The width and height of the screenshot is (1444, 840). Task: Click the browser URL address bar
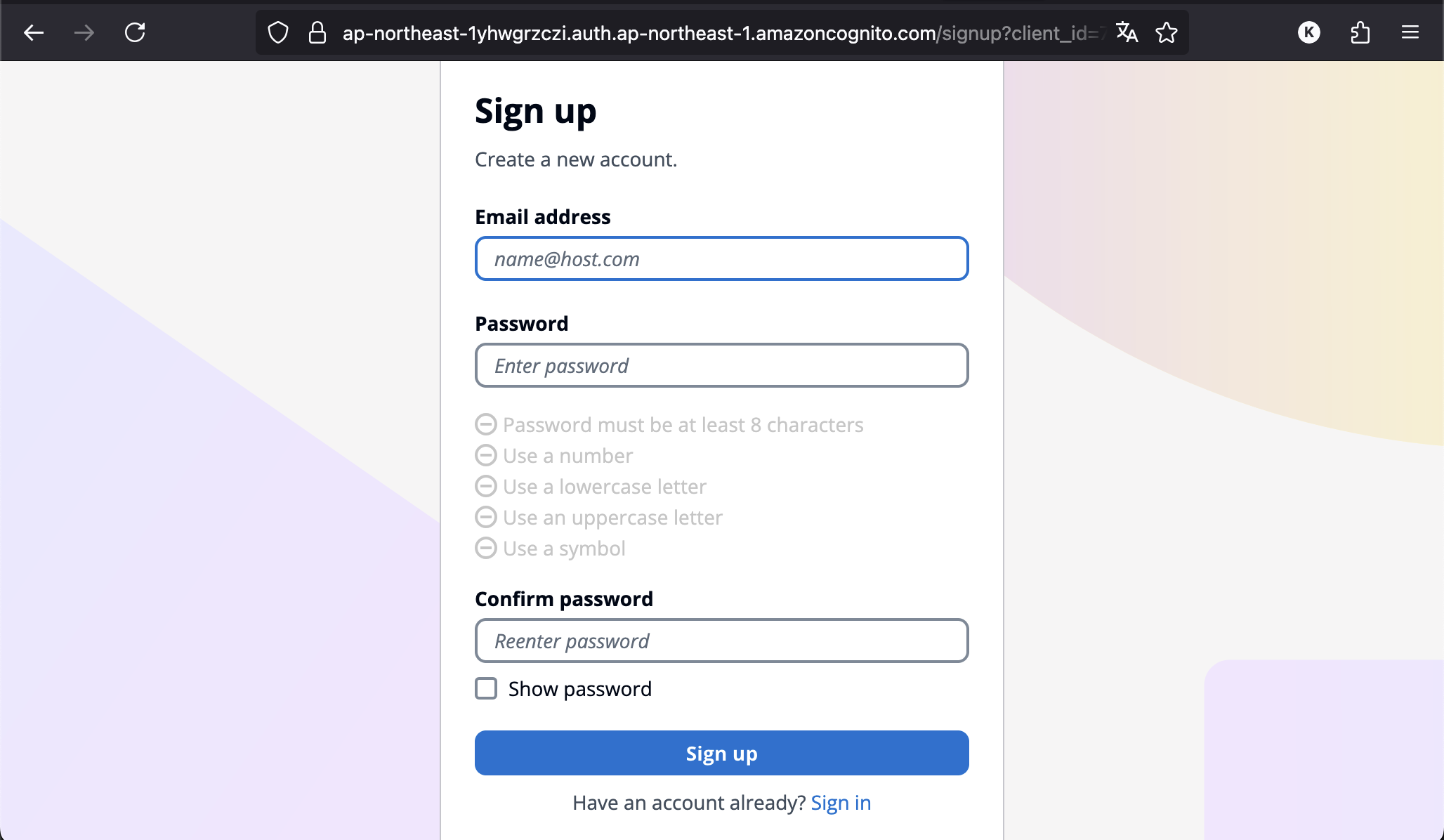click(x=723, y=32)
